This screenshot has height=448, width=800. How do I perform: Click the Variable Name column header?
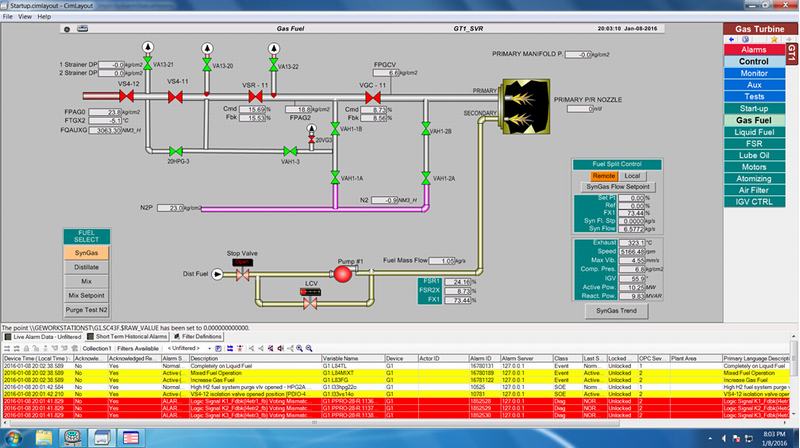pyautogui.click(x=353, y=359)
